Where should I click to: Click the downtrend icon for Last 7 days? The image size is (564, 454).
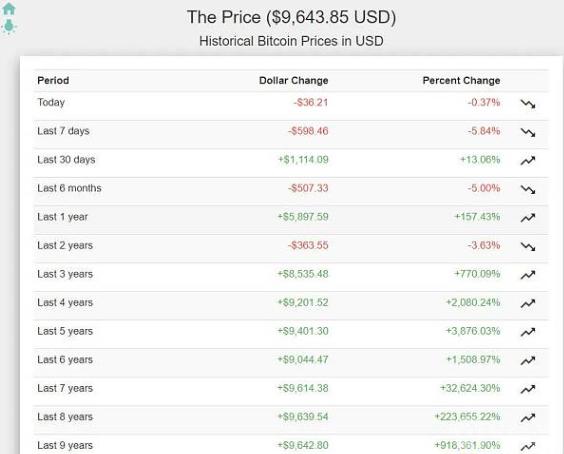coord(528,132)
